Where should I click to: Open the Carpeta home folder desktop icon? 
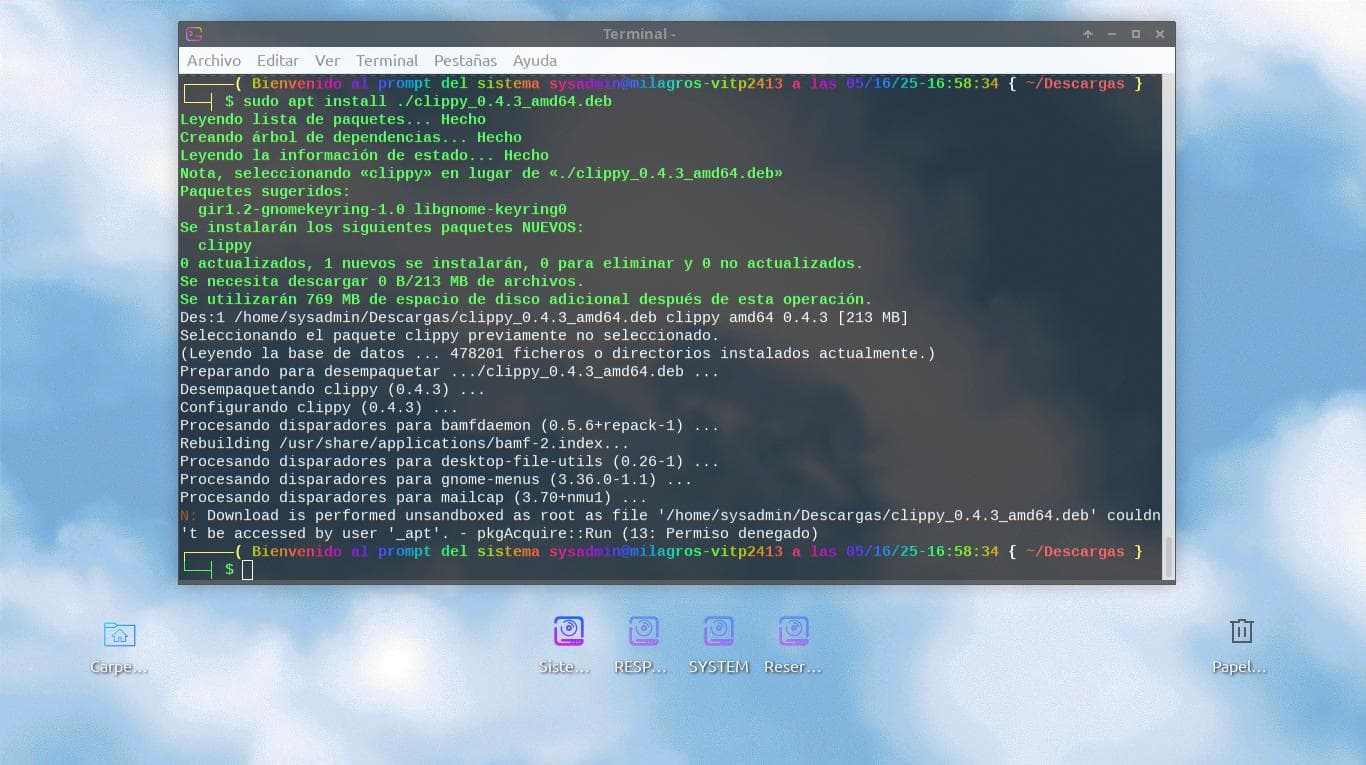119,647
